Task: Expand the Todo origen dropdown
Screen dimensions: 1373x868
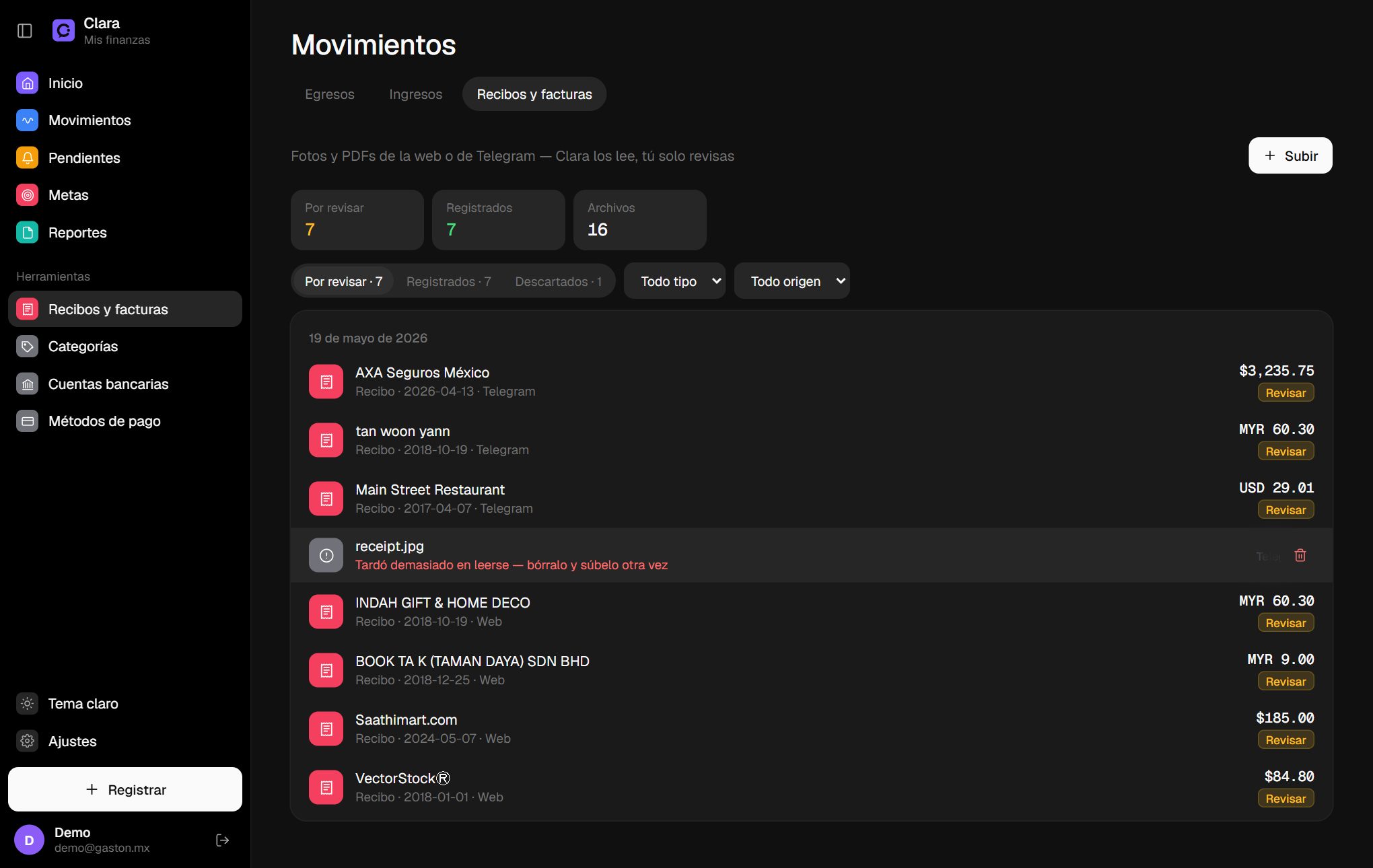Action: point(792,281)
